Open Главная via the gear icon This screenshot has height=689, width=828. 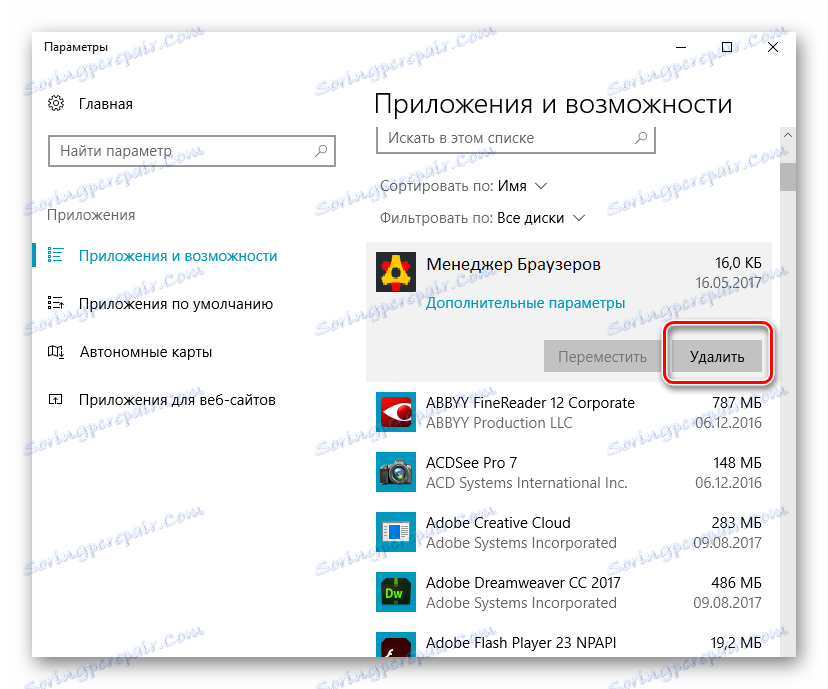pos(56,103)
